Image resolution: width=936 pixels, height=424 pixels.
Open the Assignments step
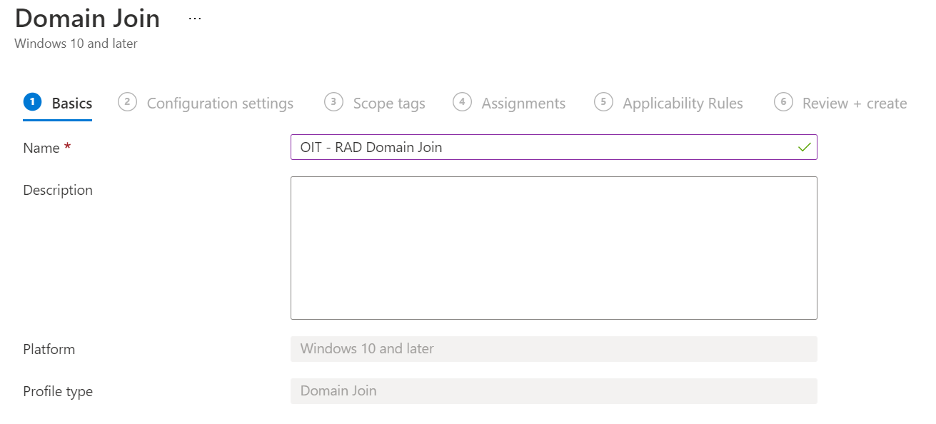coord(523,103)
